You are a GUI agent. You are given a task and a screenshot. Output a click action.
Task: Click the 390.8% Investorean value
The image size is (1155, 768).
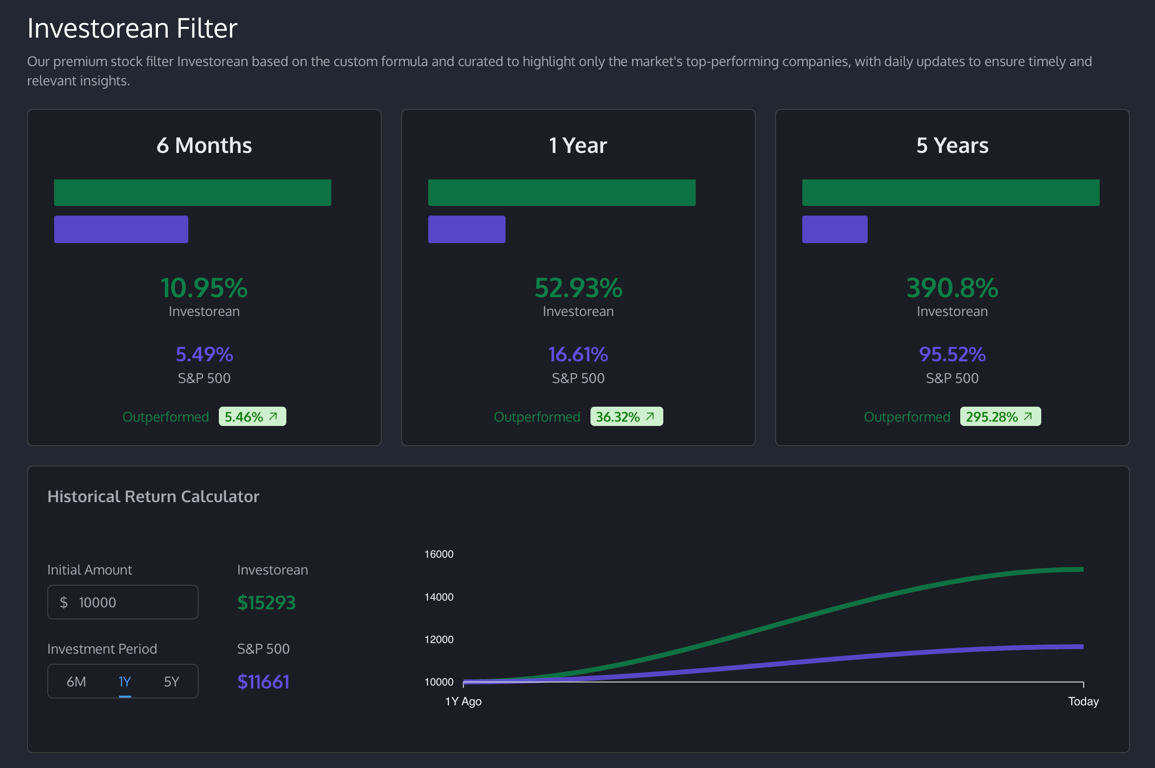pyautogui.click(x=952, y=287)
